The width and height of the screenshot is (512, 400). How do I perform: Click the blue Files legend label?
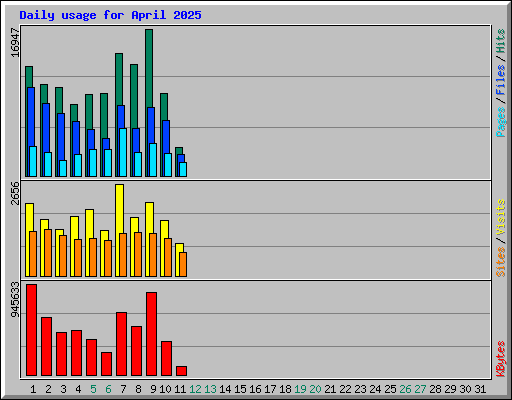point(501,79)
